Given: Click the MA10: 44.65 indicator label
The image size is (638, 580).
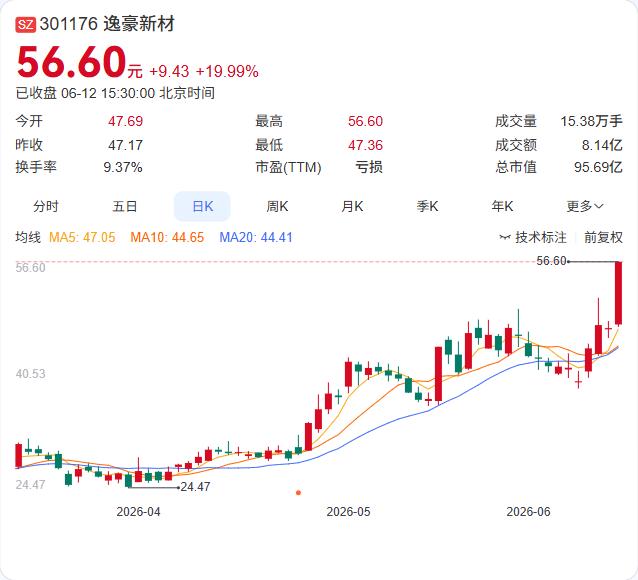Looking at the screenshot, I should pos(167,237).
